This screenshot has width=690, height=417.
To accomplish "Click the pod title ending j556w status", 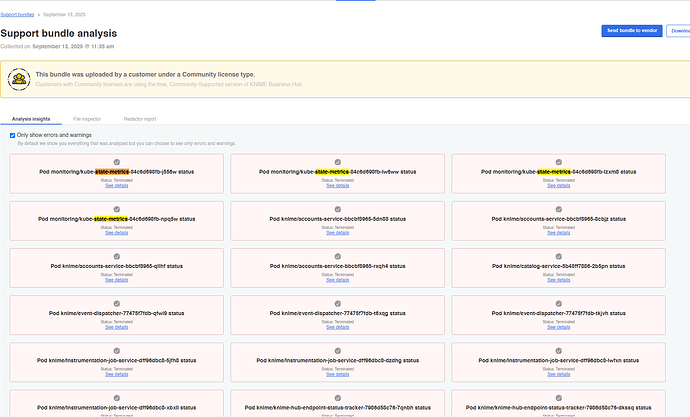I will [117, 172].
